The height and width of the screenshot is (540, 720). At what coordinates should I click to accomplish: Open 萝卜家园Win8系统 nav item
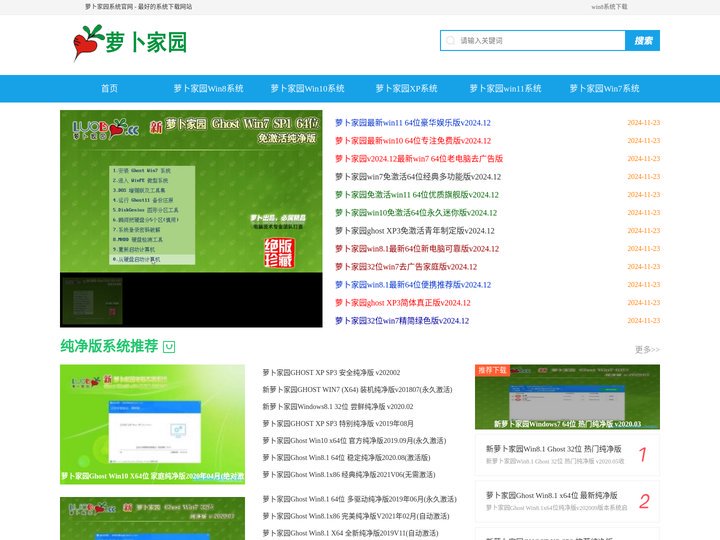tap(208, 88)
